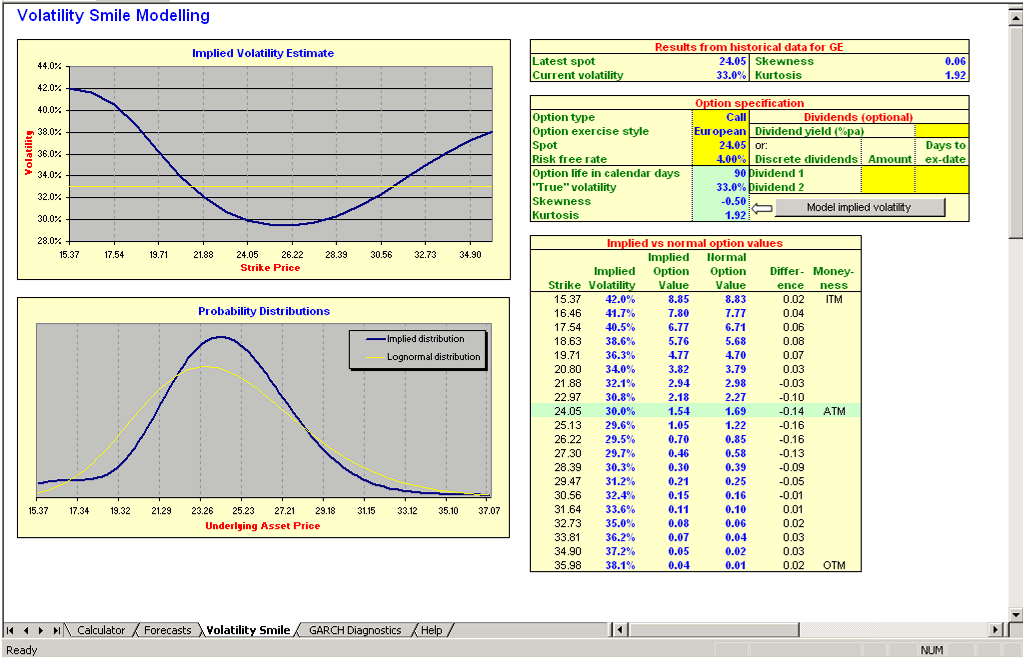Screen dimensions: 1023x658
Task: Click implied volatility 29.5% cell
Action: [x=620, y=440]
